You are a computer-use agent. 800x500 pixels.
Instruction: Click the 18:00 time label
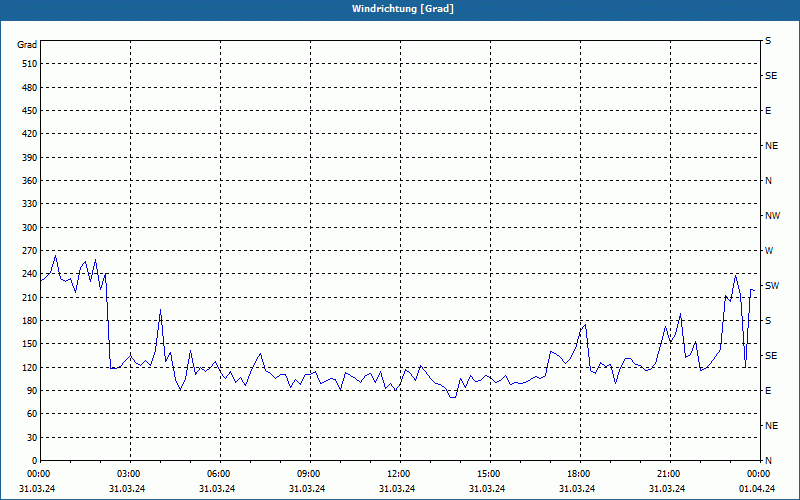click(x=578, y=474)
